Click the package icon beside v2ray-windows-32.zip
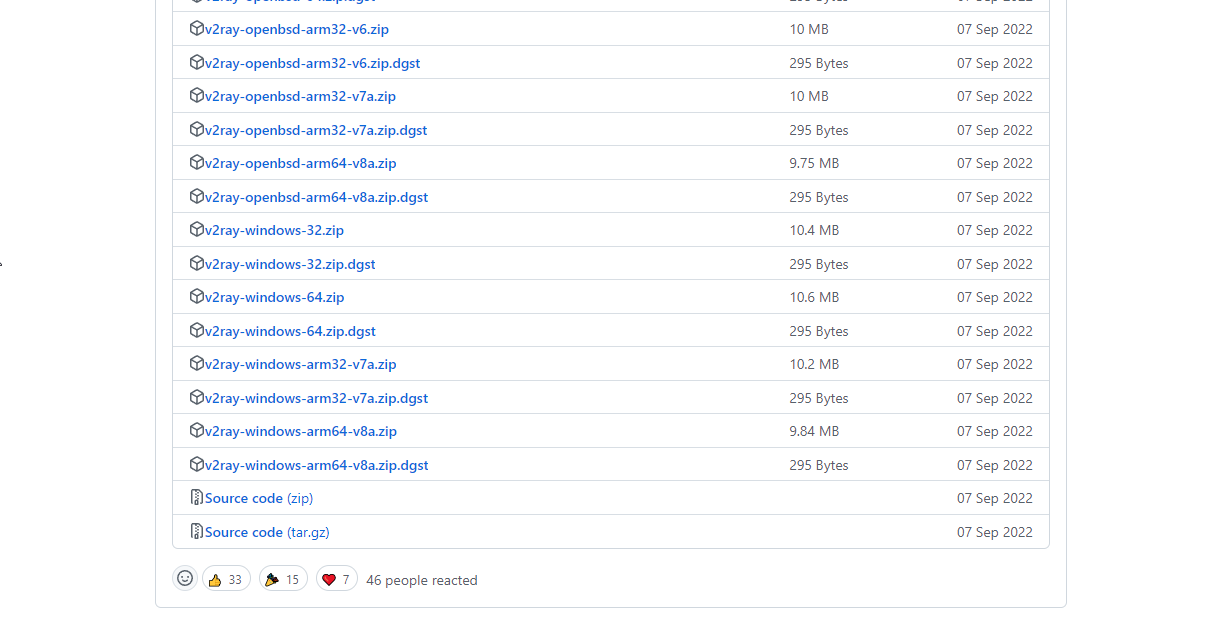The width and height of the screenshot is (1216, 622). tap(197, 230)
